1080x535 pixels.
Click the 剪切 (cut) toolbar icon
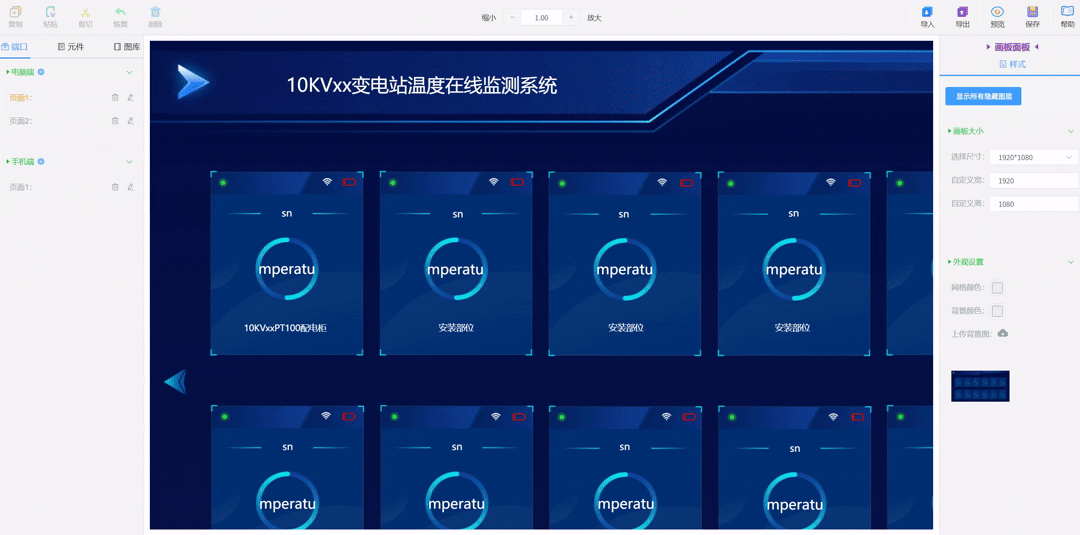[85, 12]
